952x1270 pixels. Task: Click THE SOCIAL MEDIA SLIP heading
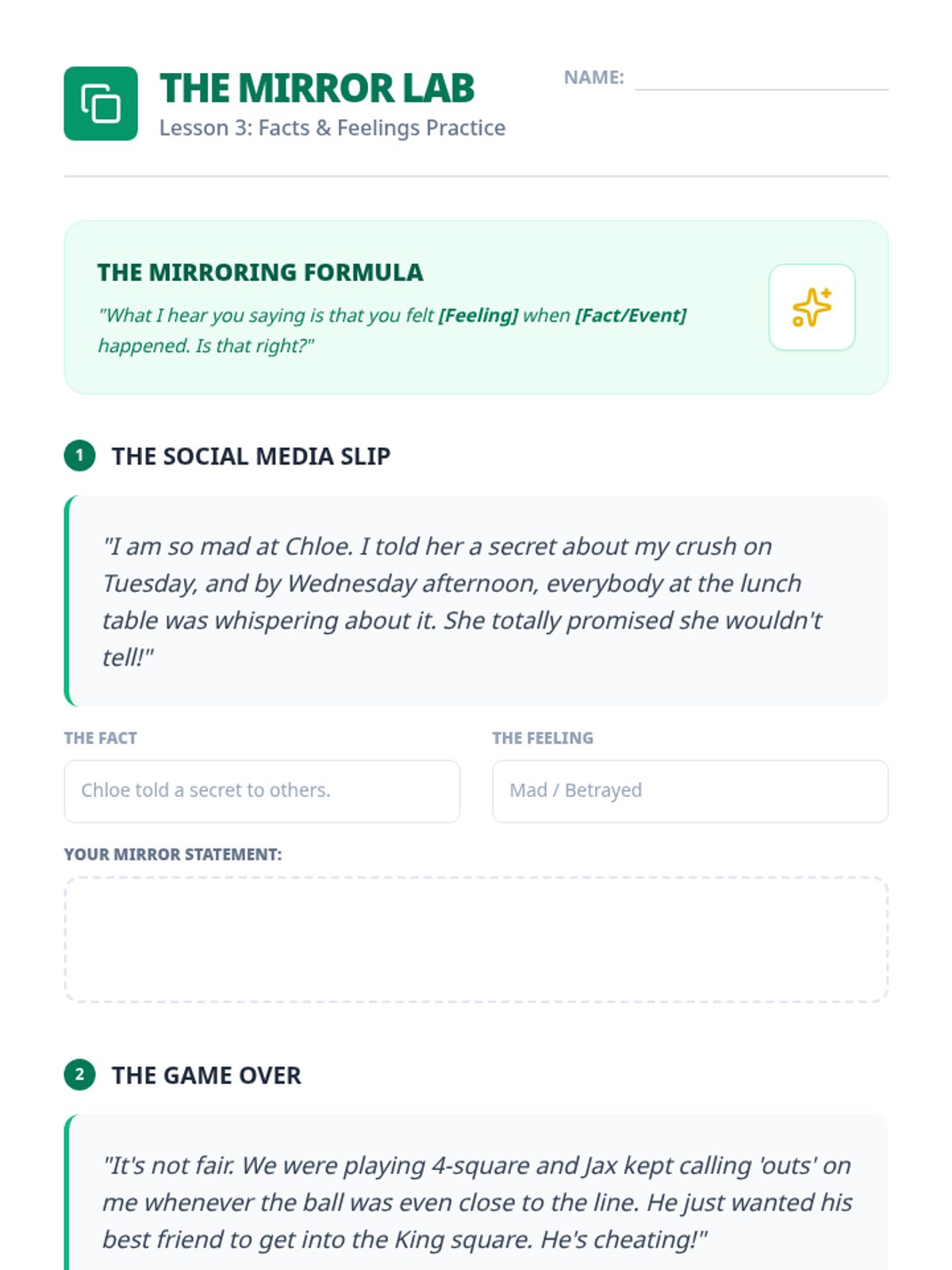click(251, 456)
